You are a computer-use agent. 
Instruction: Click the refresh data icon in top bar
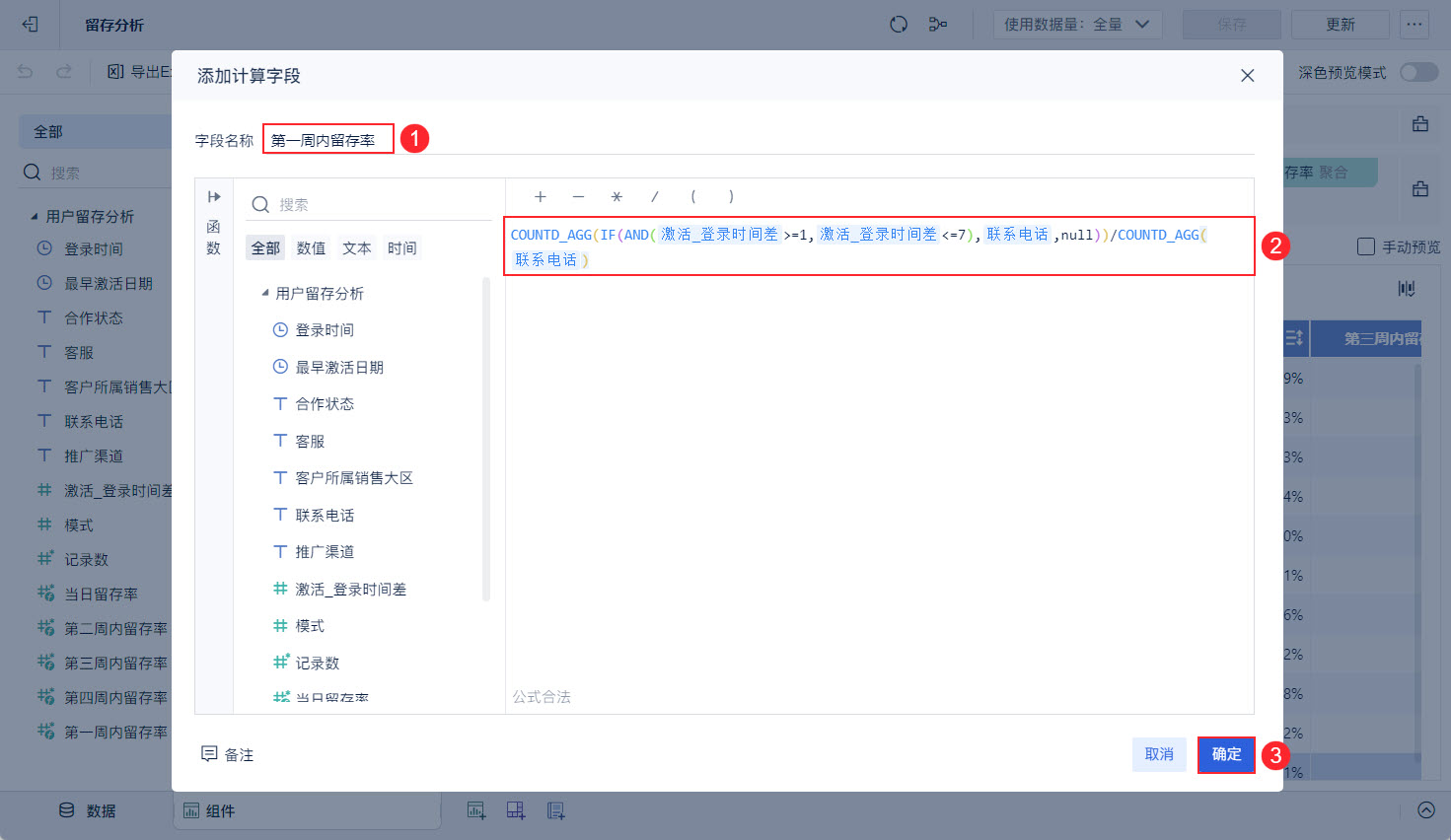pos(899,25)
